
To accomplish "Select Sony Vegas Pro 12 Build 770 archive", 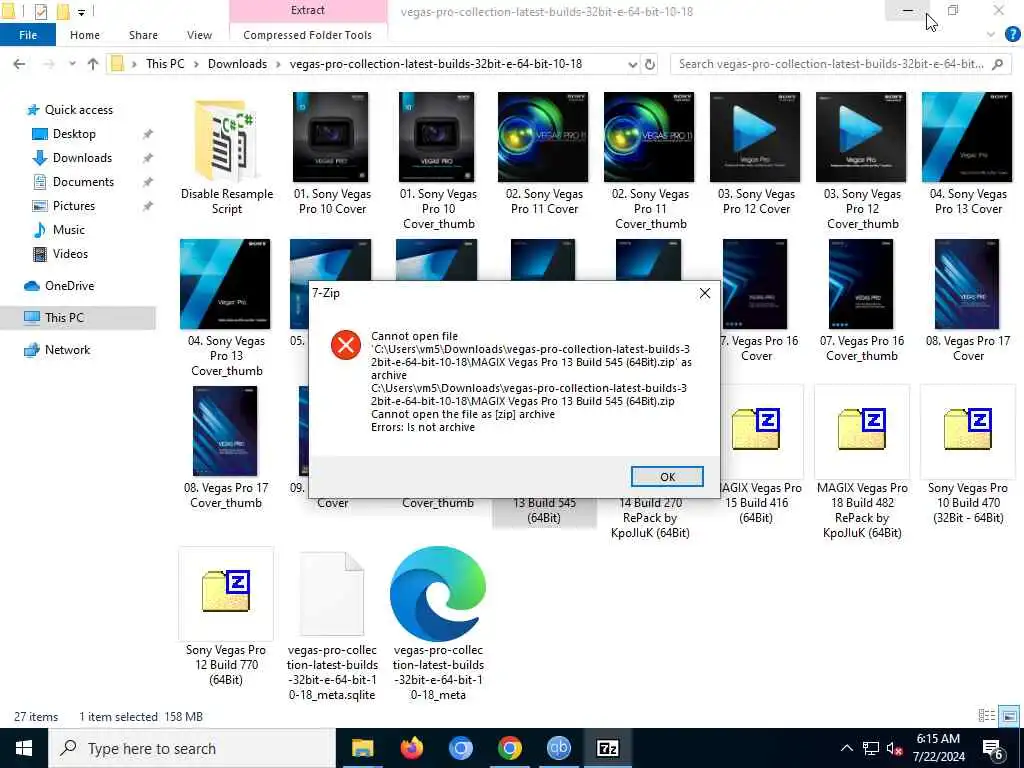I will 226,616.
